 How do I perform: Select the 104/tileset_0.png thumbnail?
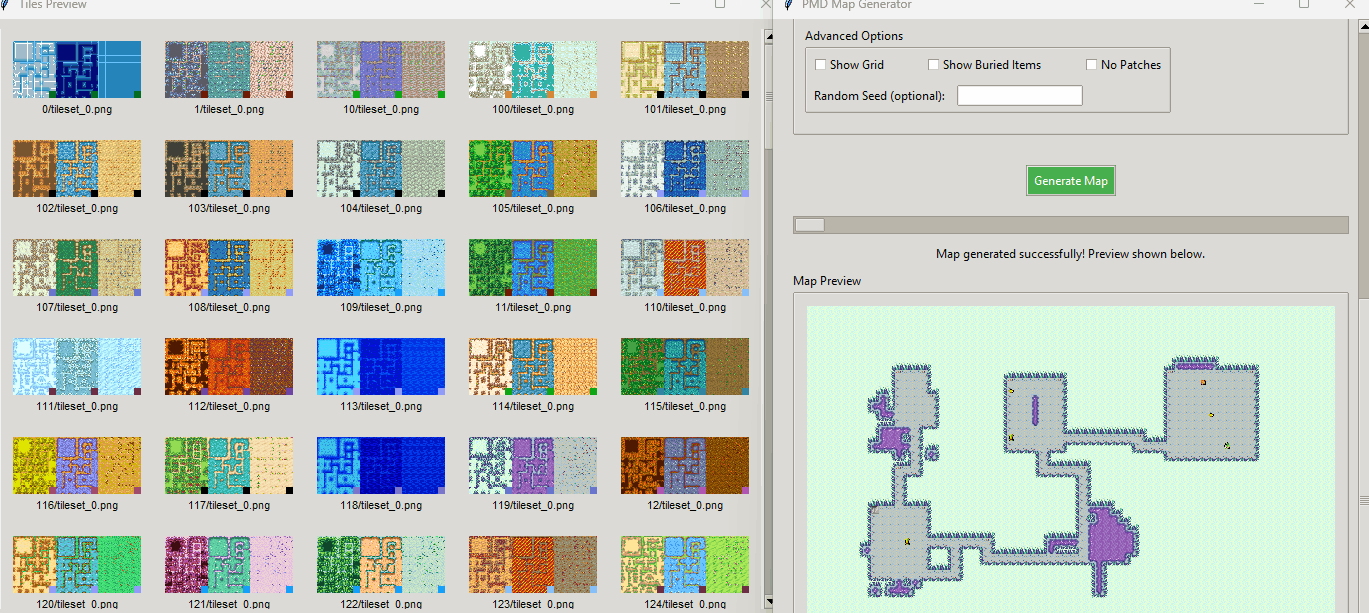pyautogui.click(x=381, y=168)
